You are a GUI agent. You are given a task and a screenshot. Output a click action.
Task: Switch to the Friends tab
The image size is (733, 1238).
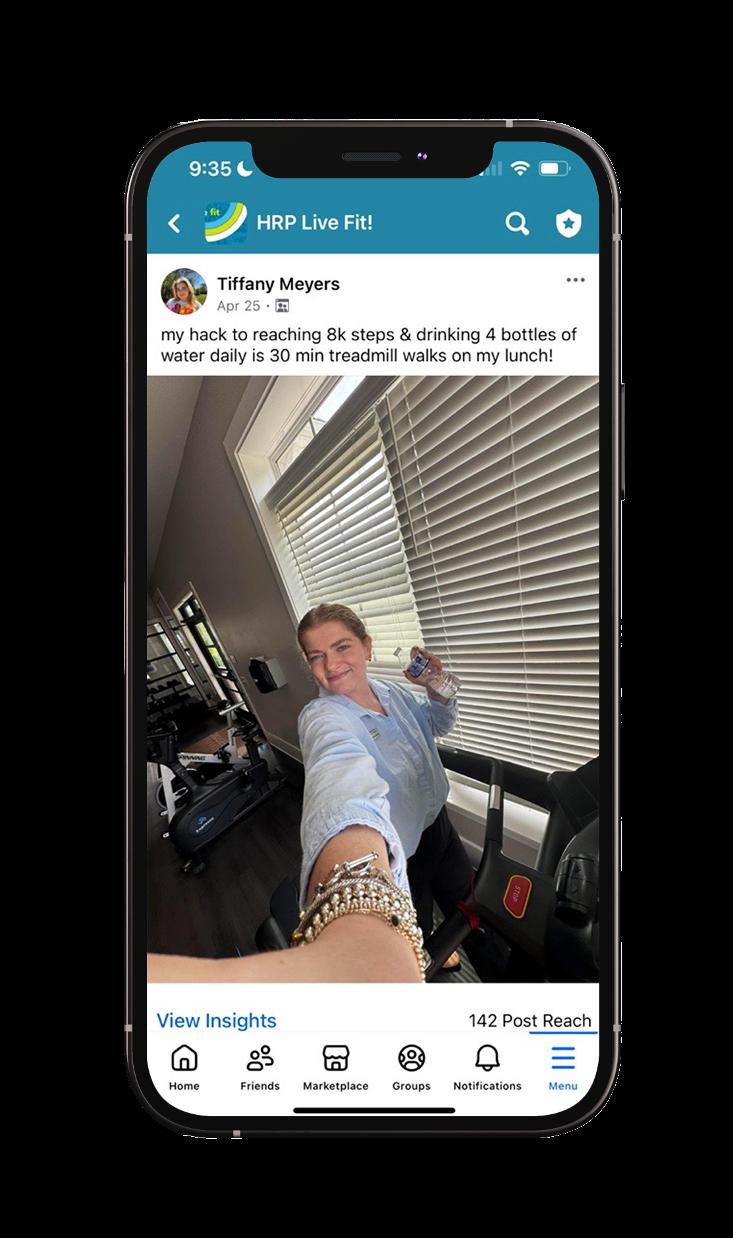pyautogui.click(x=260, y=1067)
